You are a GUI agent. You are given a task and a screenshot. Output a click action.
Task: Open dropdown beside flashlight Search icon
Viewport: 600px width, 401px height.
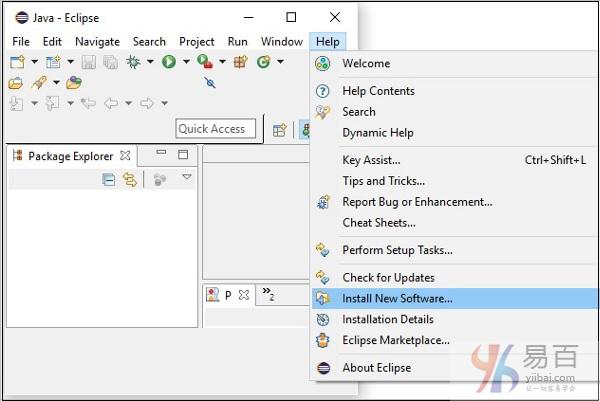(x=56, y=83)
